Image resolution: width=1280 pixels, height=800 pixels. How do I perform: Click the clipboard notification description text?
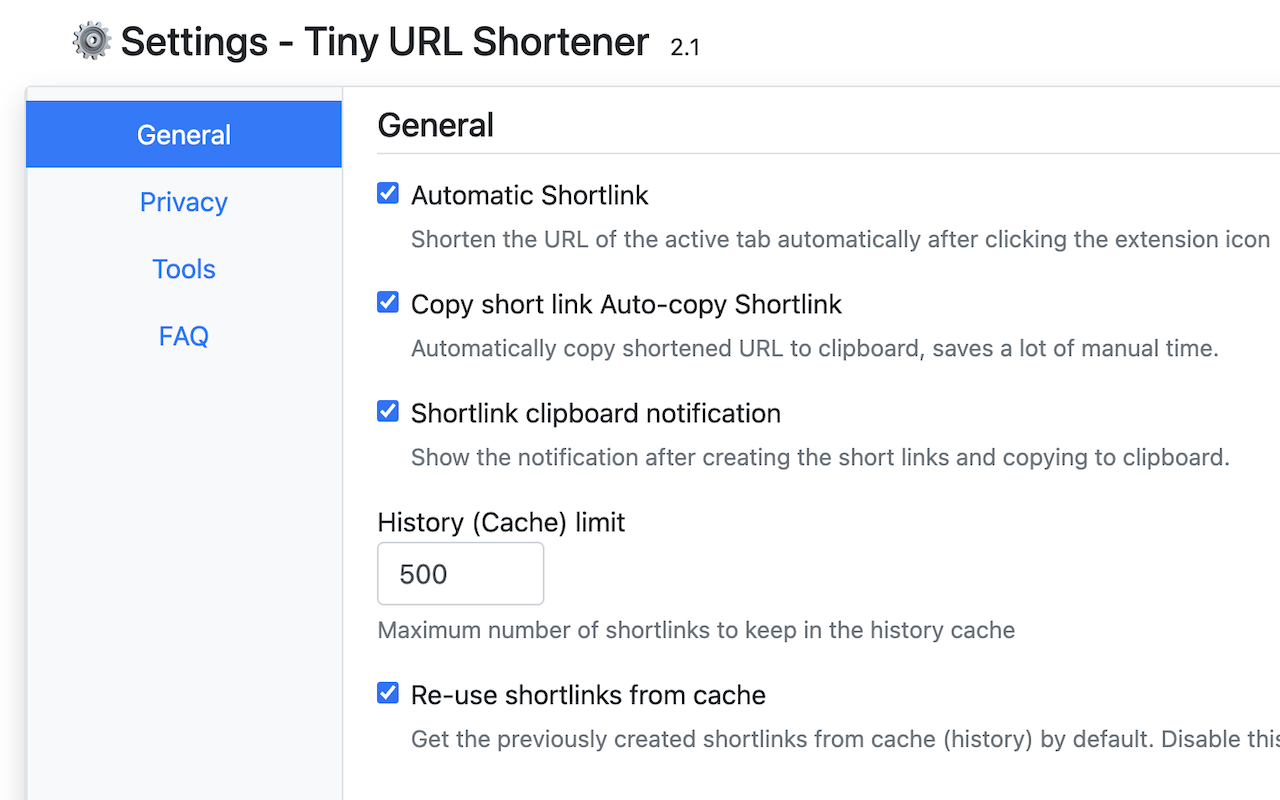(x=819, y=457)
